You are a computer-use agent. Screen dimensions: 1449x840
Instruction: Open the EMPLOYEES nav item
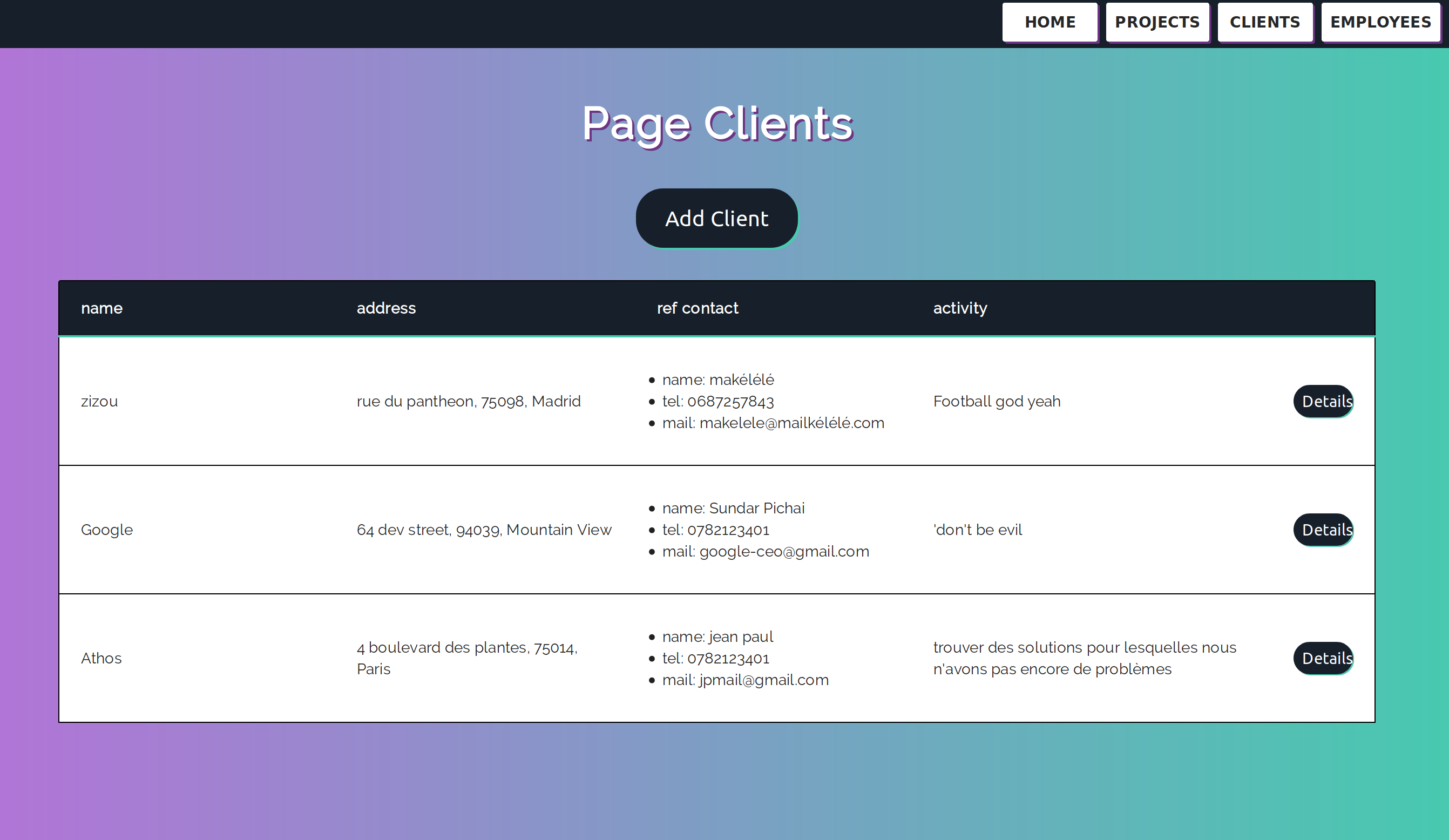coord(1380,22)
